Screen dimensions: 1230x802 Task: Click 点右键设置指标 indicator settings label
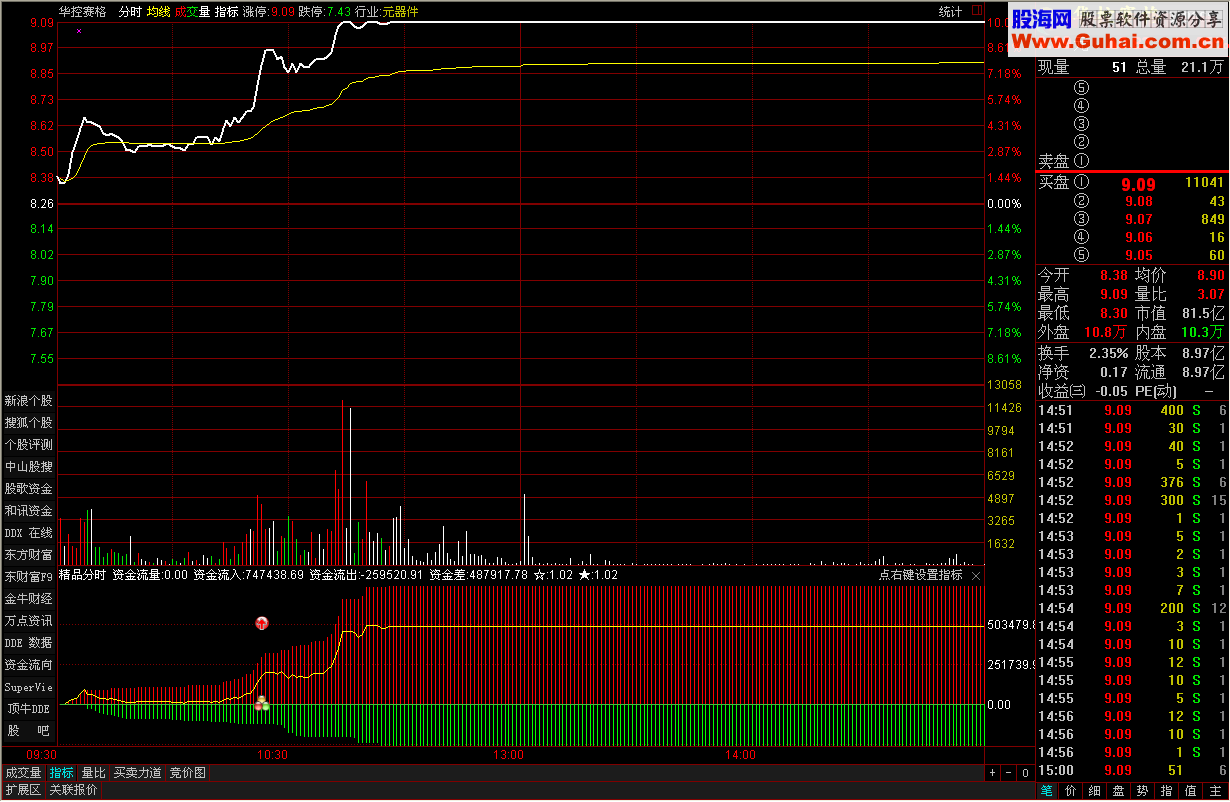coord(920,575)
